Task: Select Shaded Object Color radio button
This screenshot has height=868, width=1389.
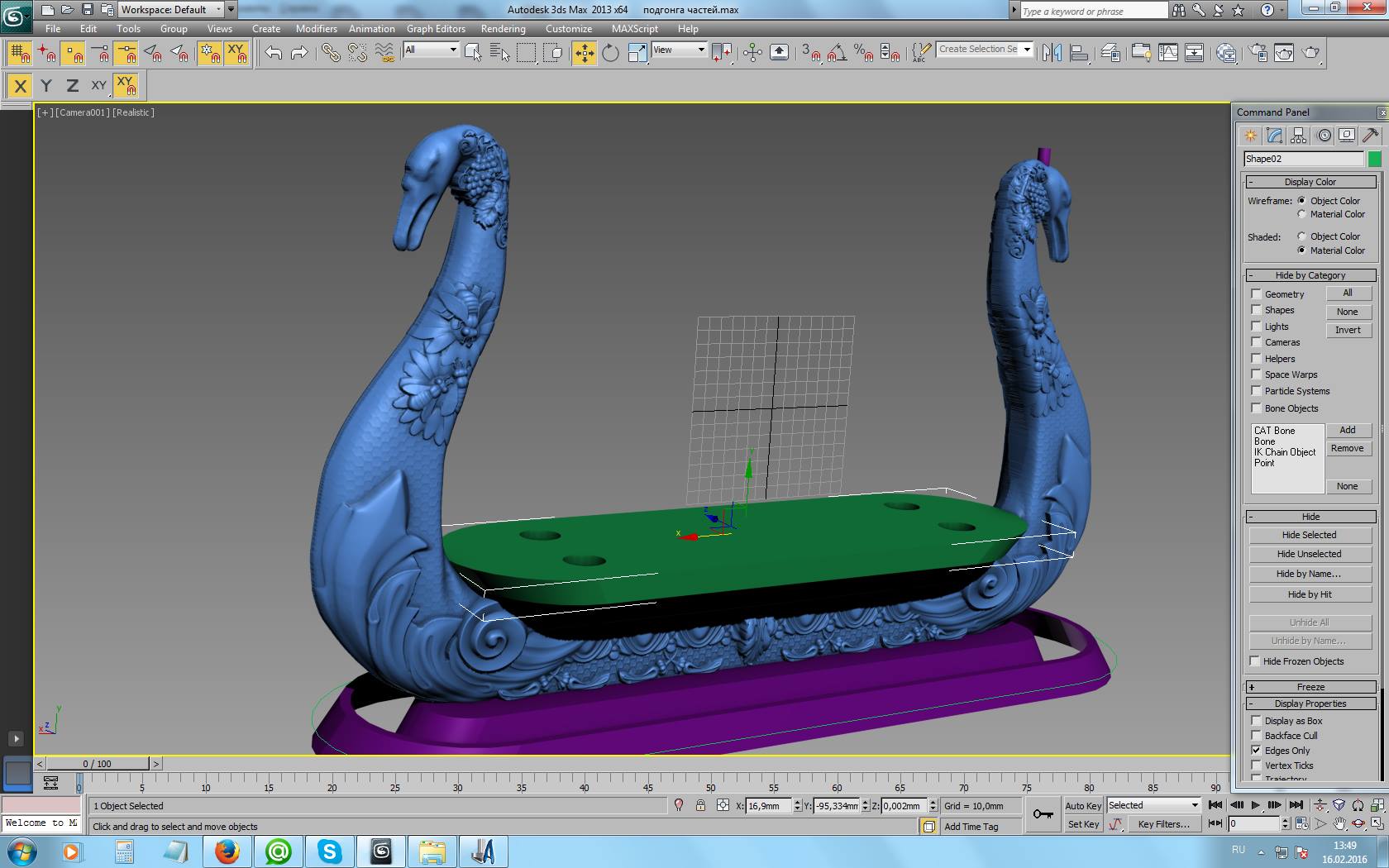Action: pos(1301,236)
